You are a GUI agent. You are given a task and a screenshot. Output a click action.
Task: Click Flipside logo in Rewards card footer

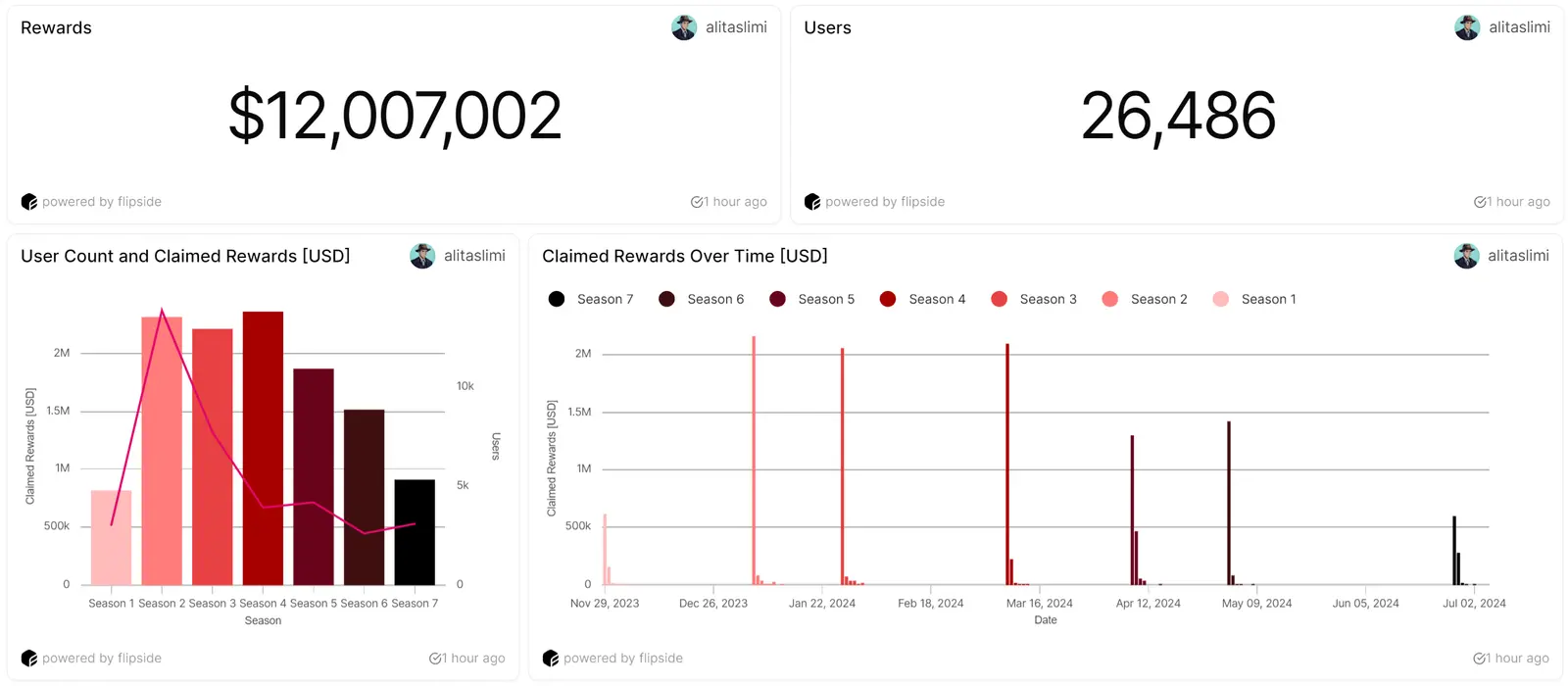[29, 202]
